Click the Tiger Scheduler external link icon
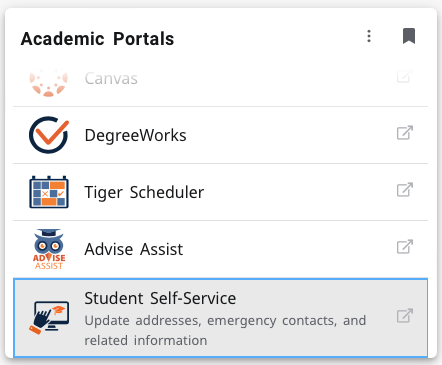This screenshot has width=442, height=365. (405, 190)
